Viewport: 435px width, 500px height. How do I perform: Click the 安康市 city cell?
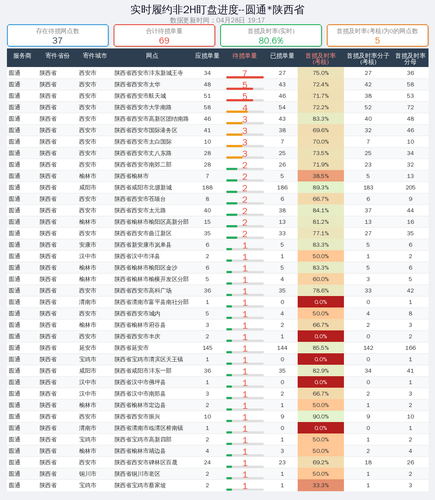88,245
